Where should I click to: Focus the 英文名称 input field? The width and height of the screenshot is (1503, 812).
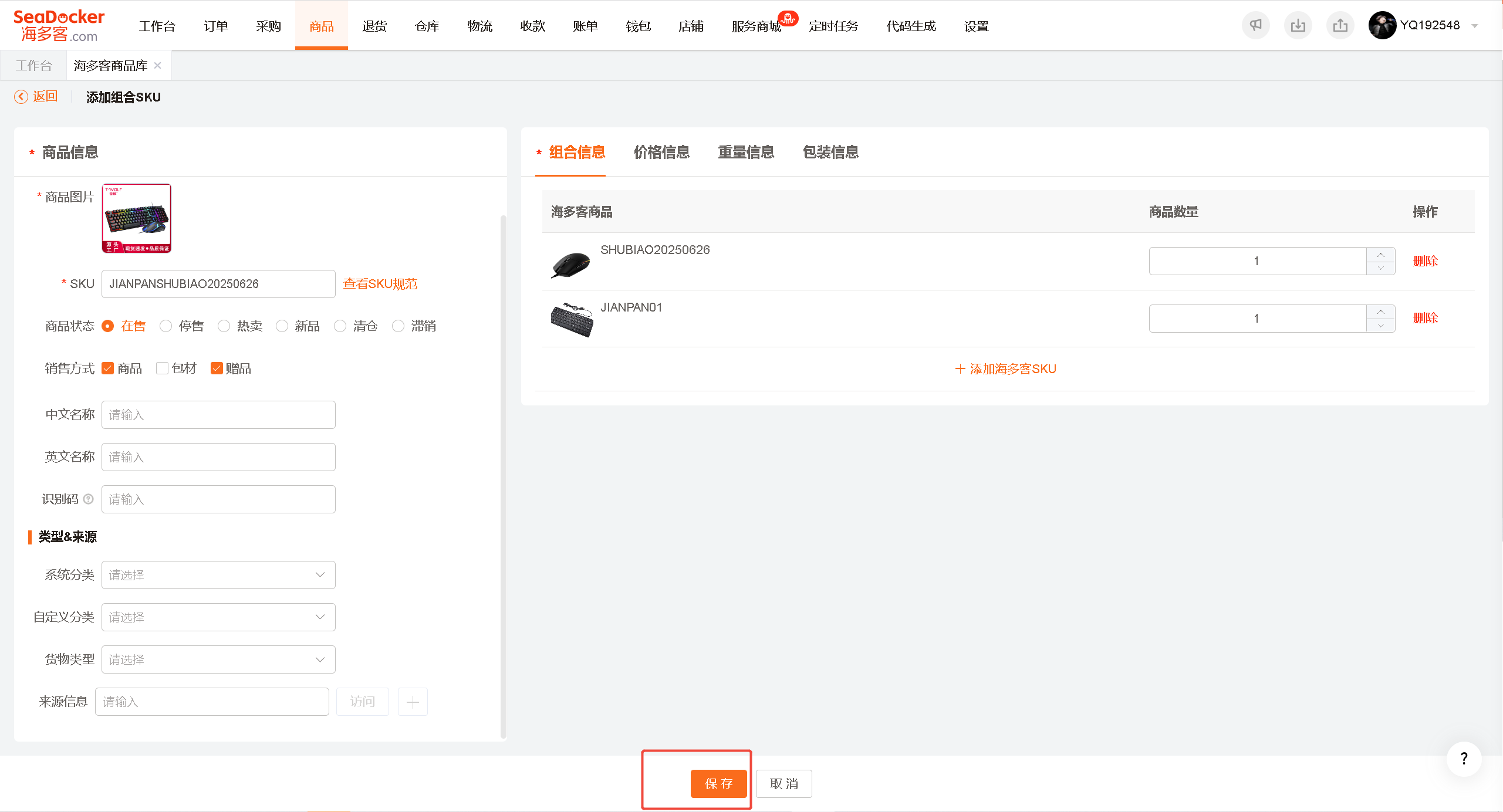click(x=218, y=457)
